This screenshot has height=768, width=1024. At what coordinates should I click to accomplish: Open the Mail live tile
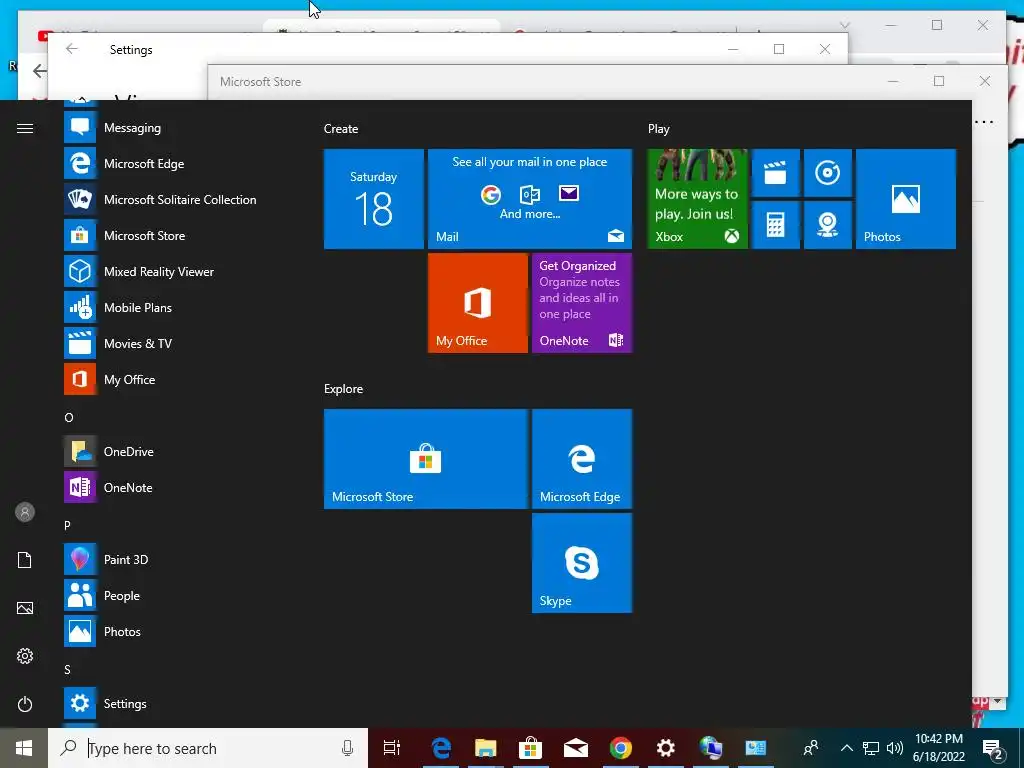(x=530, y=199)
